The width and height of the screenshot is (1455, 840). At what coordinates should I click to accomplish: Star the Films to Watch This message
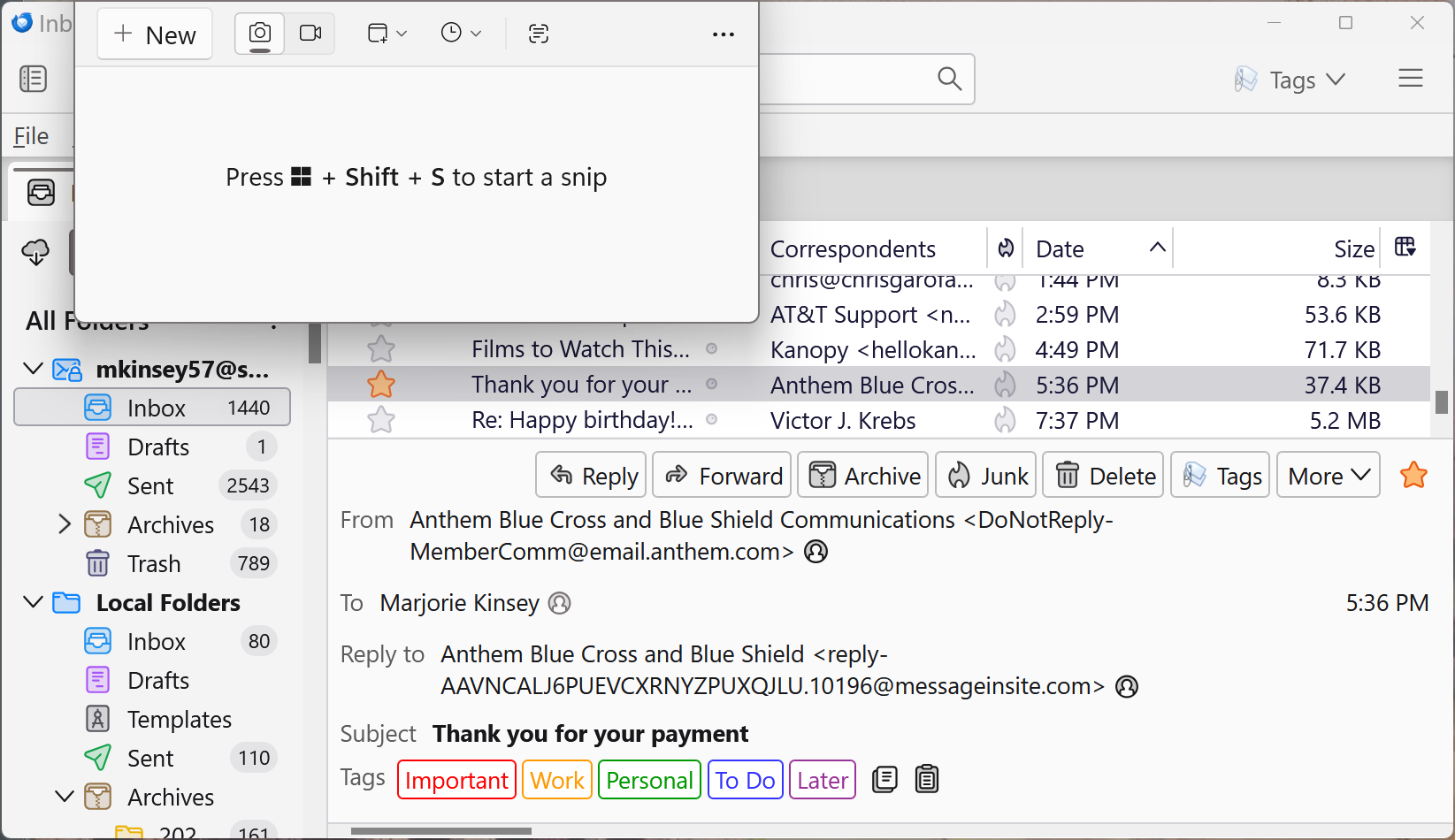click(x=381, y=349)
